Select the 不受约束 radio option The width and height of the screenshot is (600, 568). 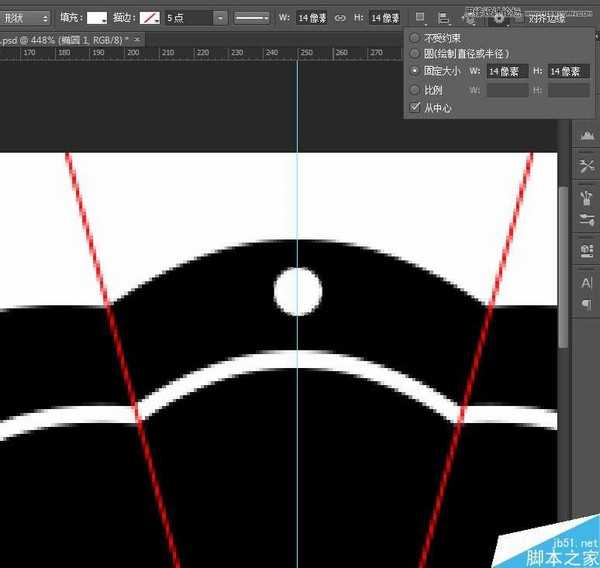click(415, 37)
